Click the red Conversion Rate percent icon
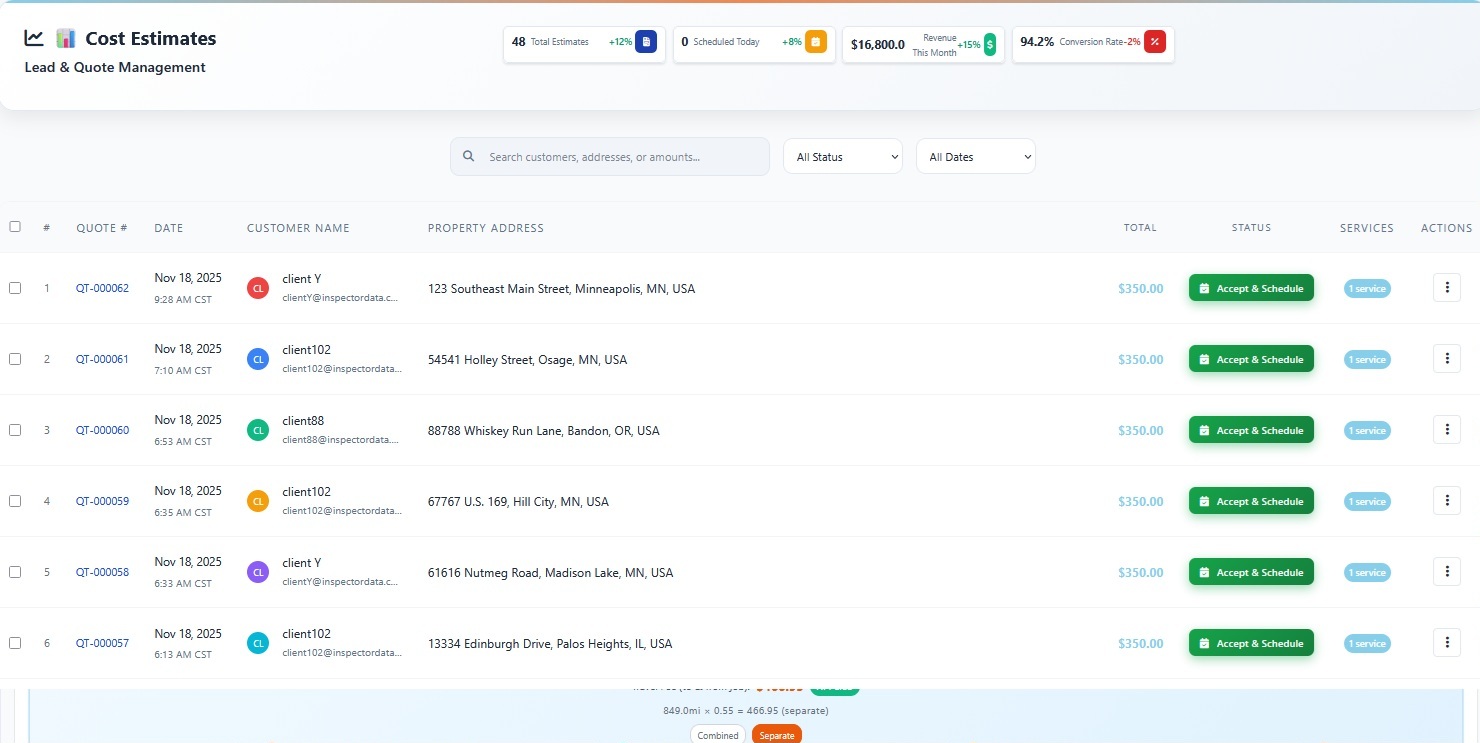 click(x=1155, y=42)
